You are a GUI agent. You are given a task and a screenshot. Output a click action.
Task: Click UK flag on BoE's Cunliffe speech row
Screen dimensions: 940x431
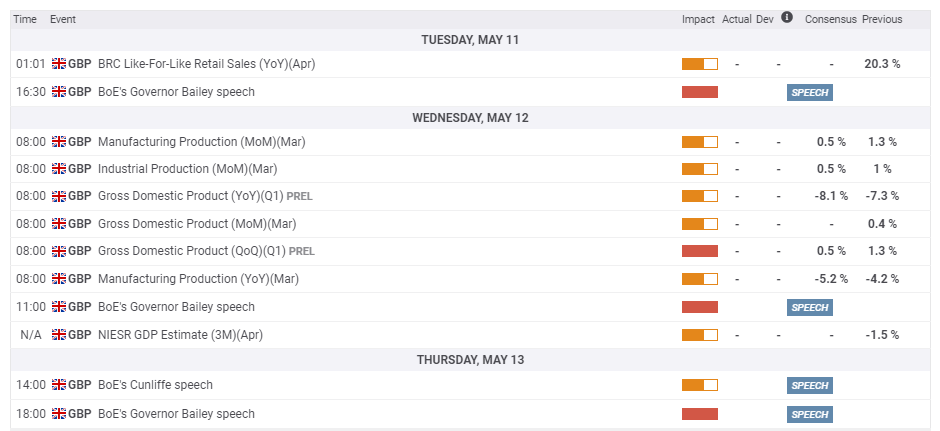click(59, 385)
